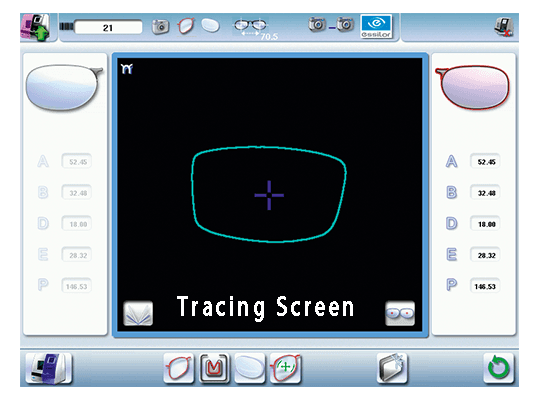The image size is (540, 400).
Task: Click the disconnected edger icon with red X
Action: [503, 27]
